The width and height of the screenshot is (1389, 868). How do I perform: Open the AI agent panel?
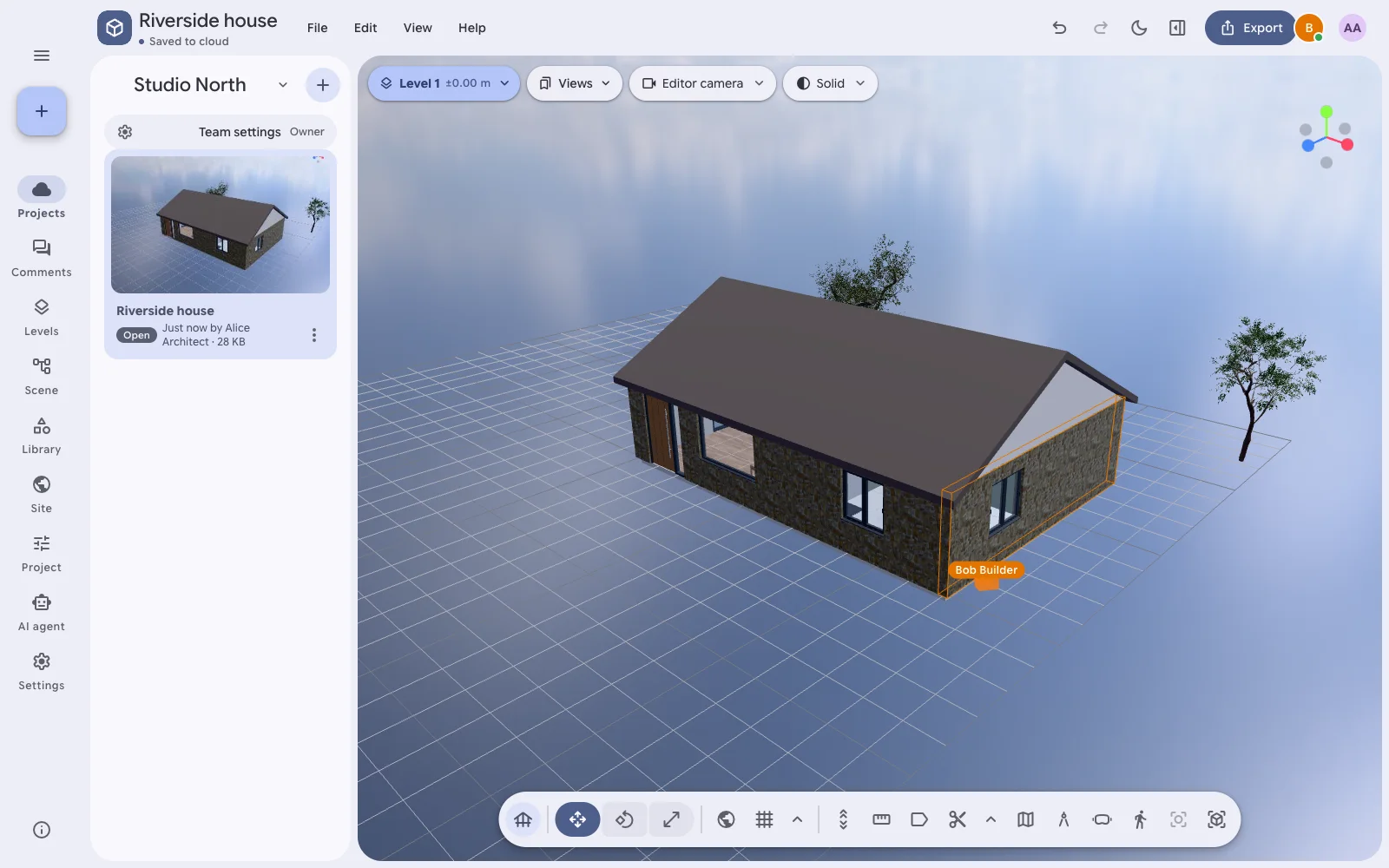click(x=42, y=612)
